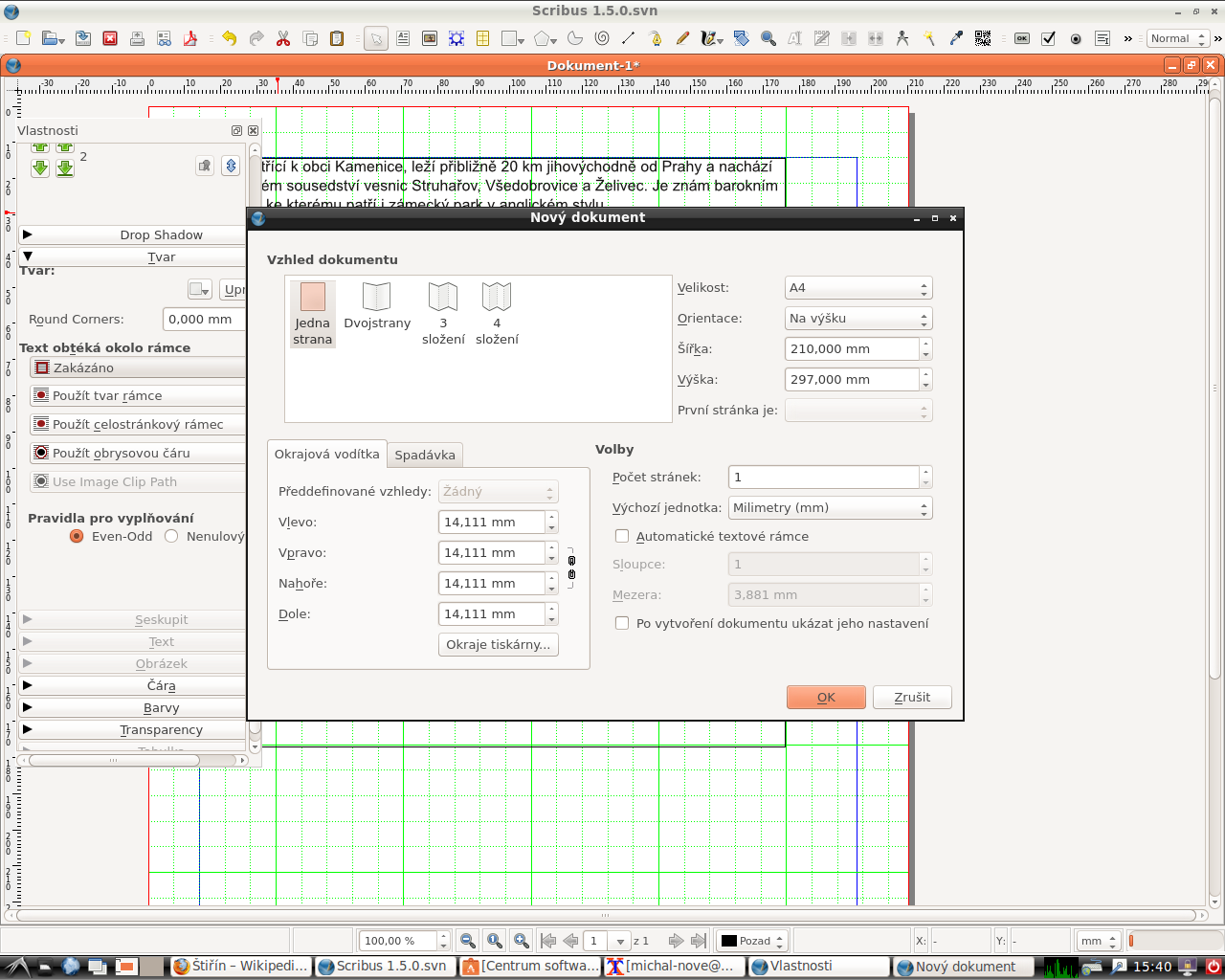Open the Výchozí jednotka dropdown
The height and width of the screenshot is (980, 1225).
pyautogui.click(x=828, y=507)
